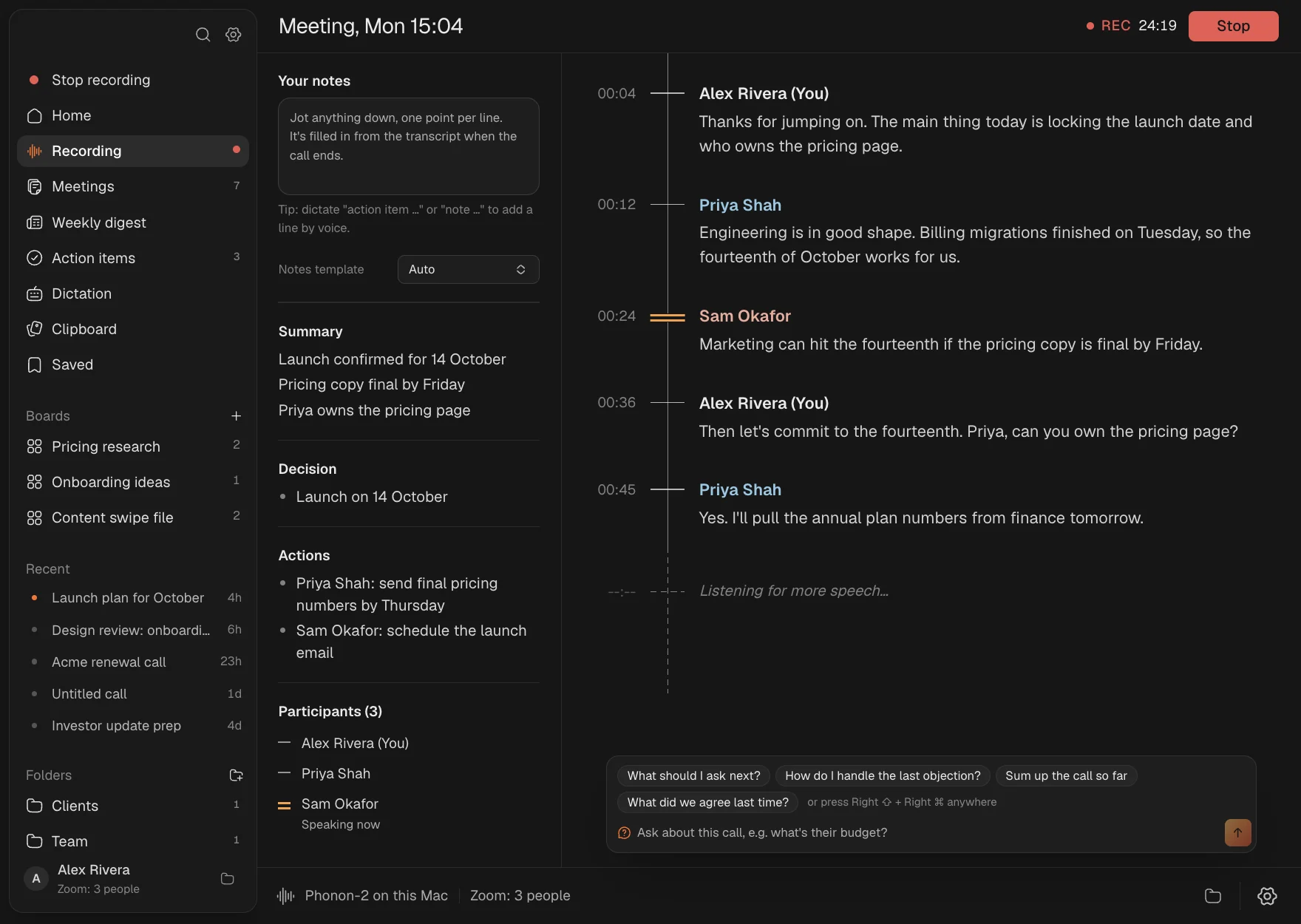Open the Onboarding ideas board
Screen dimensions: 1301x924
pos(133,482)
